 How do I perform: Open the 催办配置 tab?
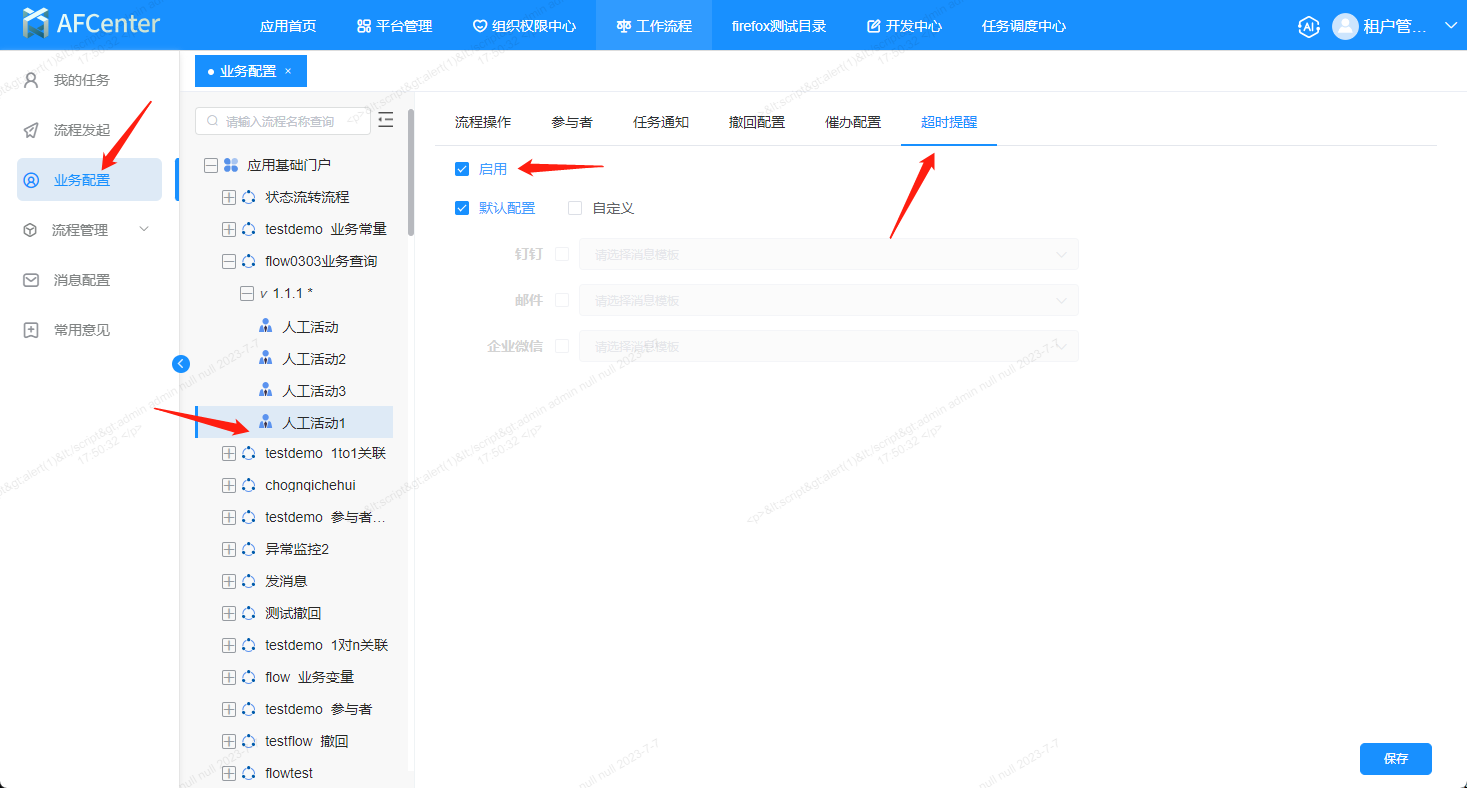(852, 122)
